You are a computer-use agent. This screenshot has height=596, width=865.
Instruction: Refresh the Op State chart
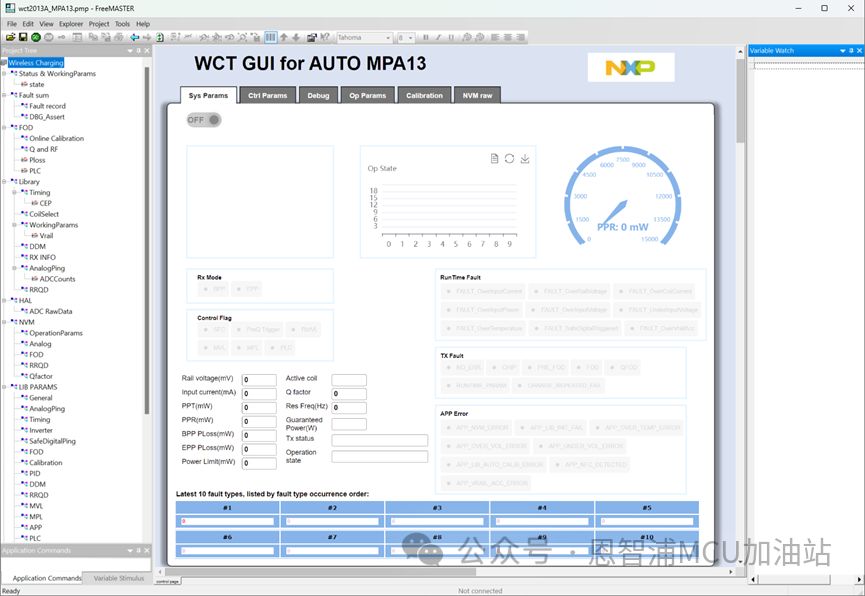coord(509,159)
